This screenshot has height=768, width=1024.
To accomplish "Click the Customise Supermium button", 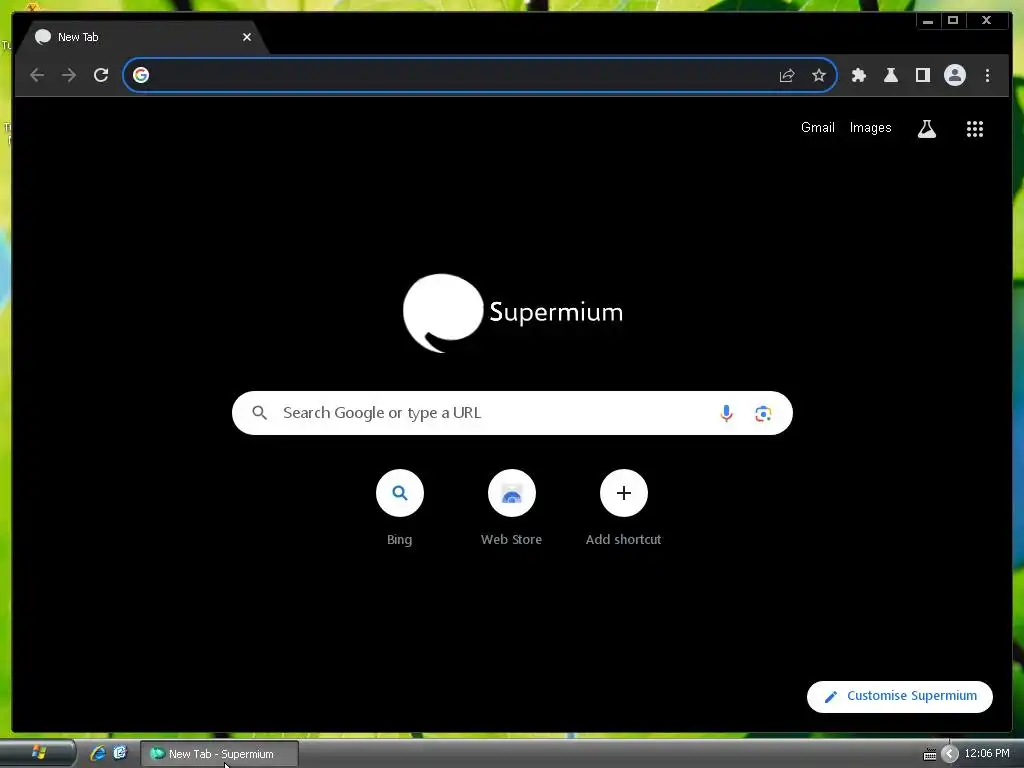I will (899, 696).
